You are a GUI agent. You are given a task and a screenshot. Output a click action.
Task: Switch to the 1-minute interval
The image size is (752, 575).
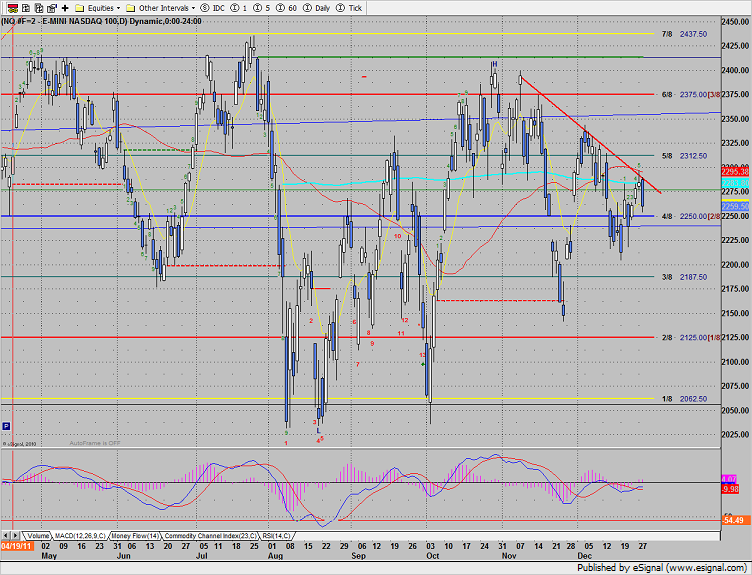pos(239,8)
